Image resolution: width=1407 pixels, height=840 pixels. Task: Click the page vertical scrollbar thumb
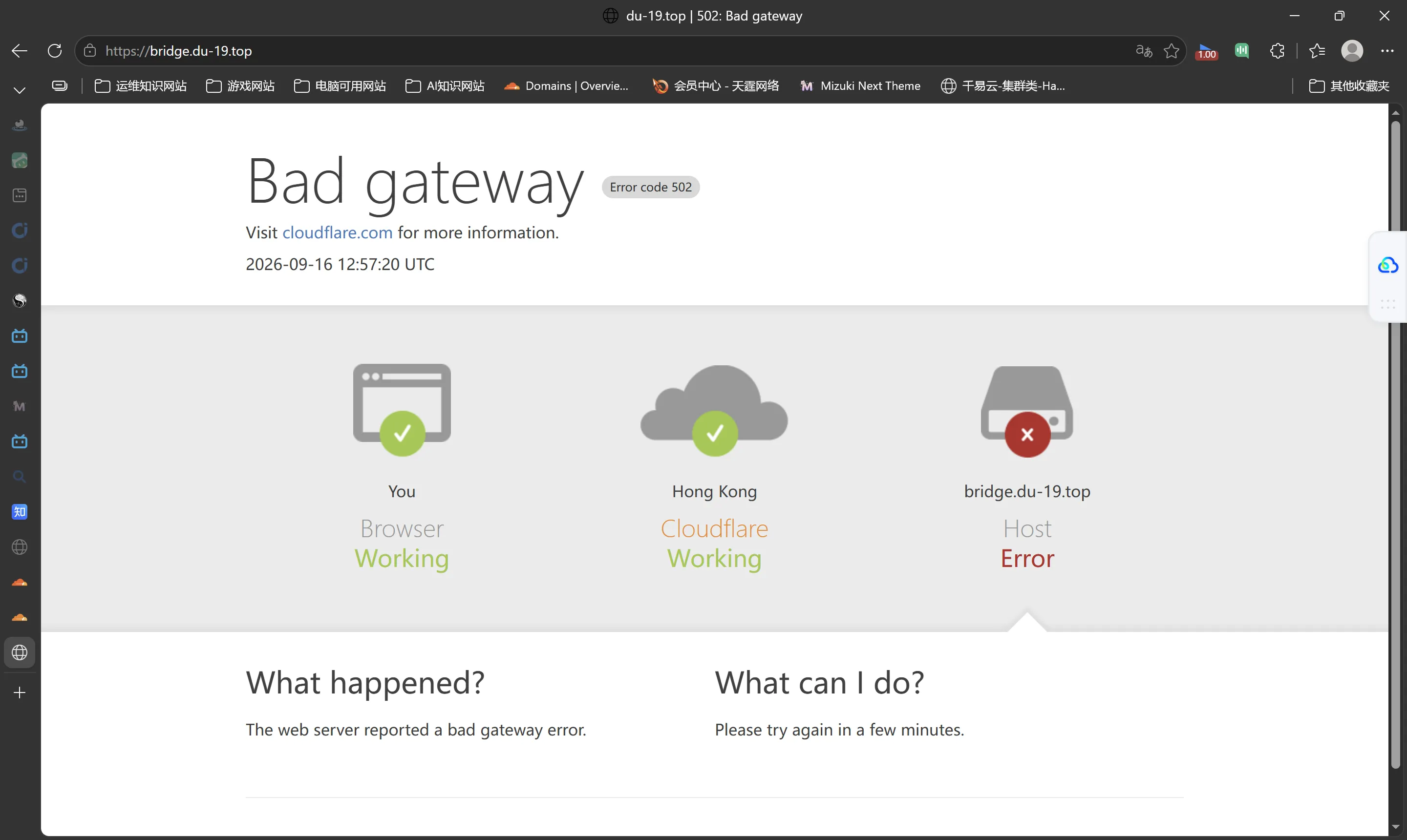(x=1395, y=444)
